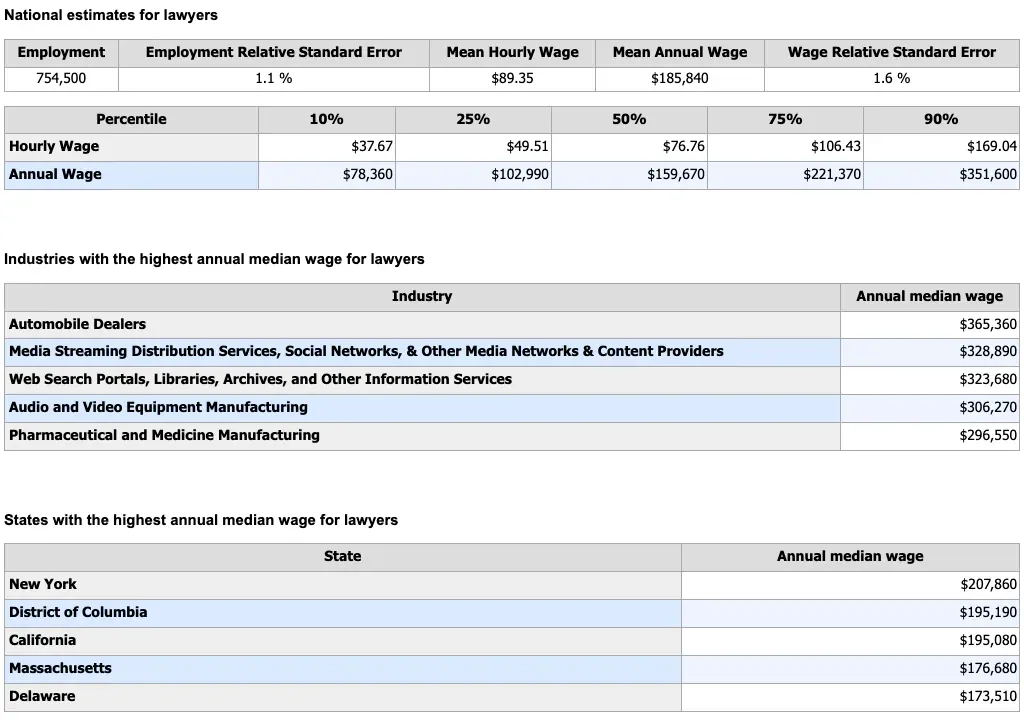Click the 75% percentile column header
The image size is (1024, 720).
(785, 120)
